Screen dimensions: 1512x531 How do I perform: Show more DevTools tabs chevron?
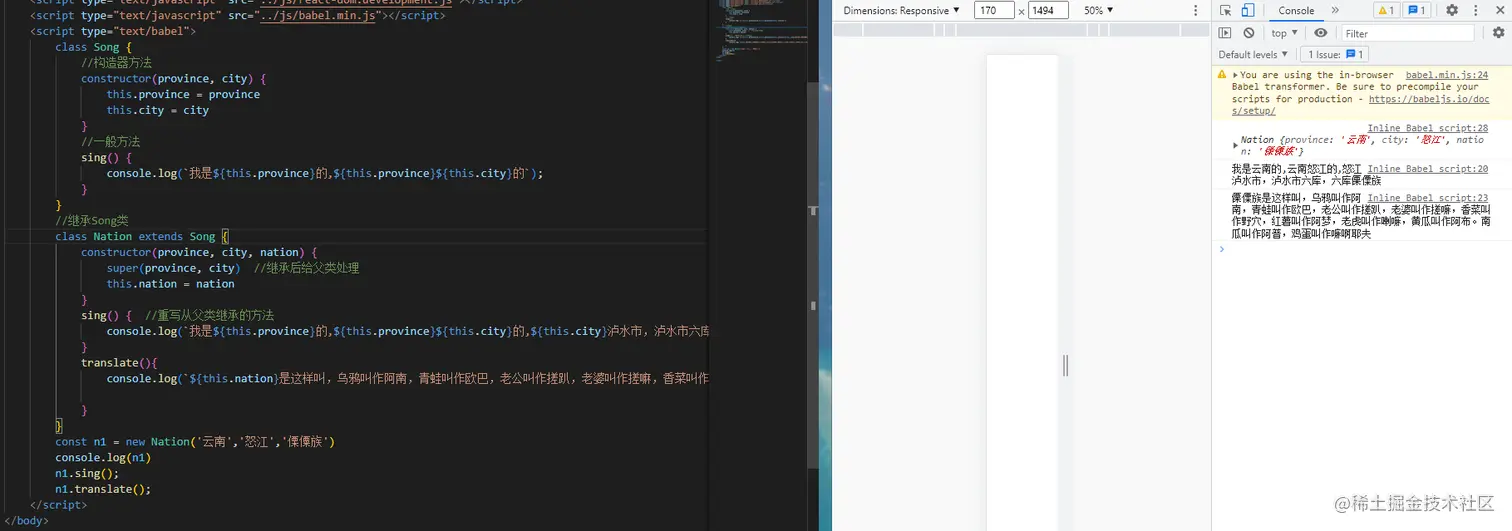pos(1335,10)
